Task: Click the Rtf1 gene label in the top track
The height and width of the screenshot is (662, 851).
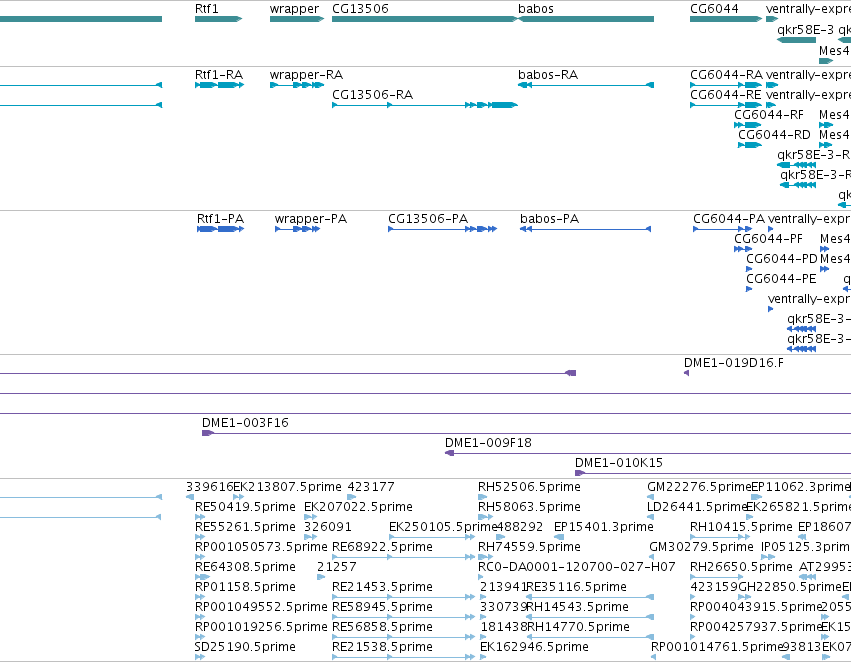Action: pyautogui.click(x=207, y=9)
